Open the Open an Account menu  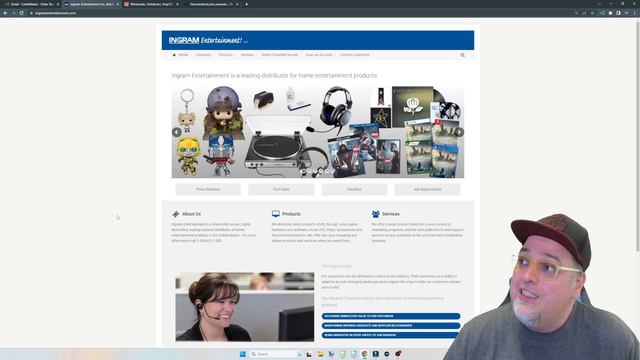pos(319,55)
